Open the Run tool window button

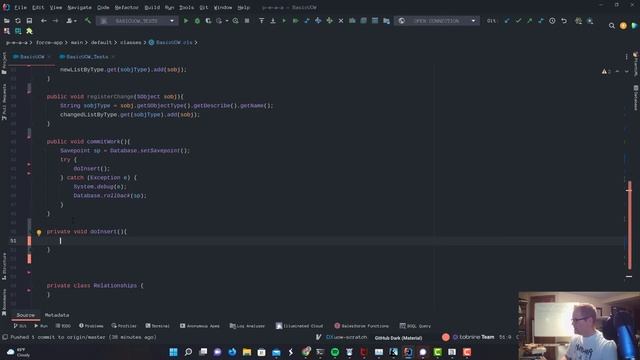coord(41,326)
